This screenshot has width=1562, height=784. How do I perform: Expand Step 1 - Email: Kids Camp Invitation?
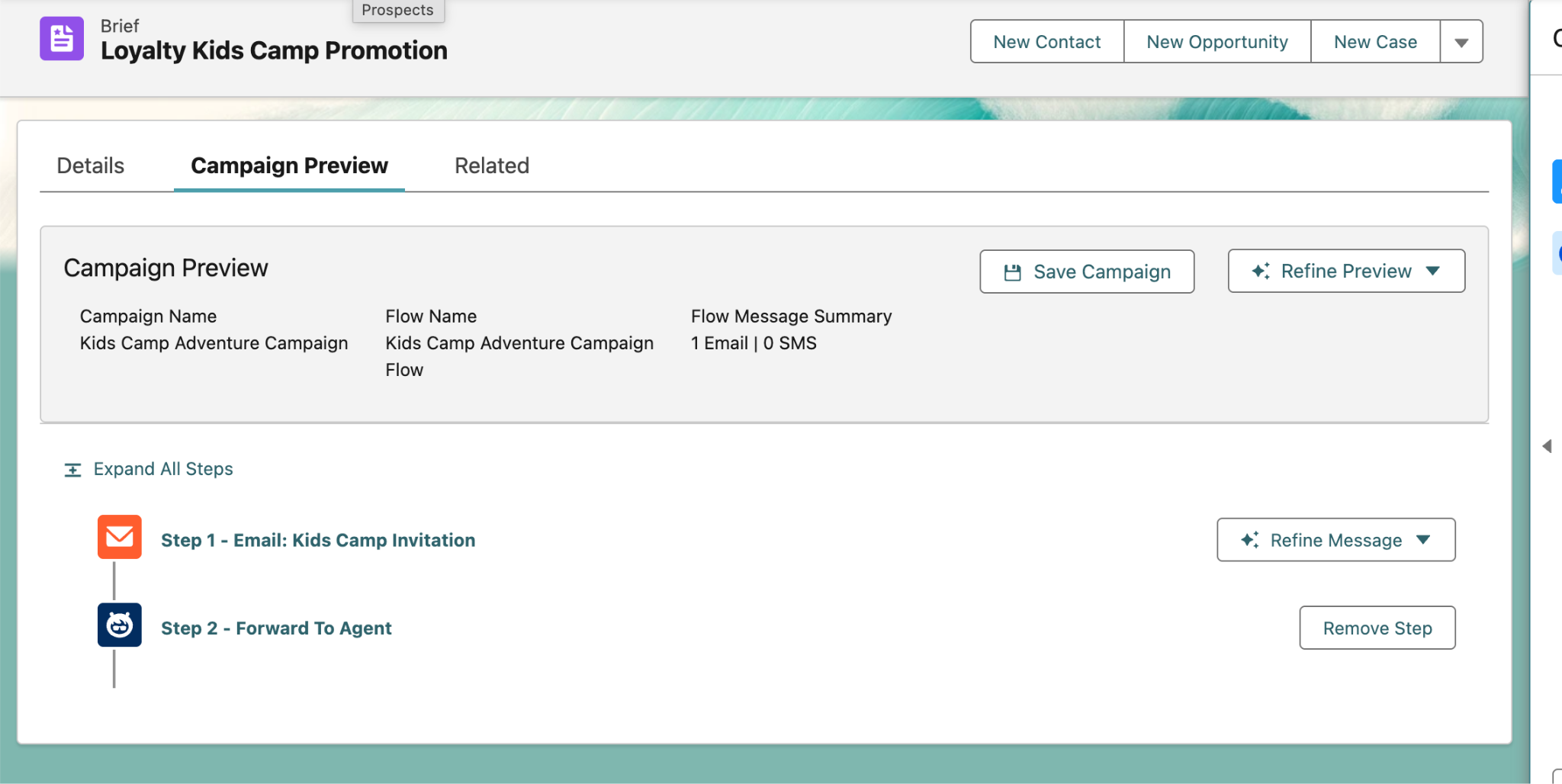pyautogui.click(x=318, y=540)
